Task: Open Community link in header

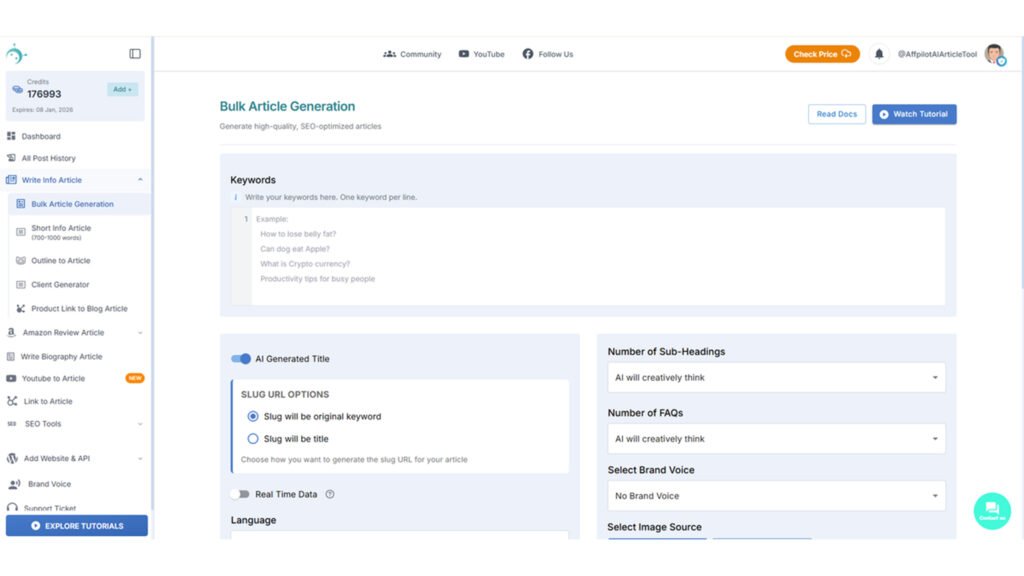Action: (412, 54)
